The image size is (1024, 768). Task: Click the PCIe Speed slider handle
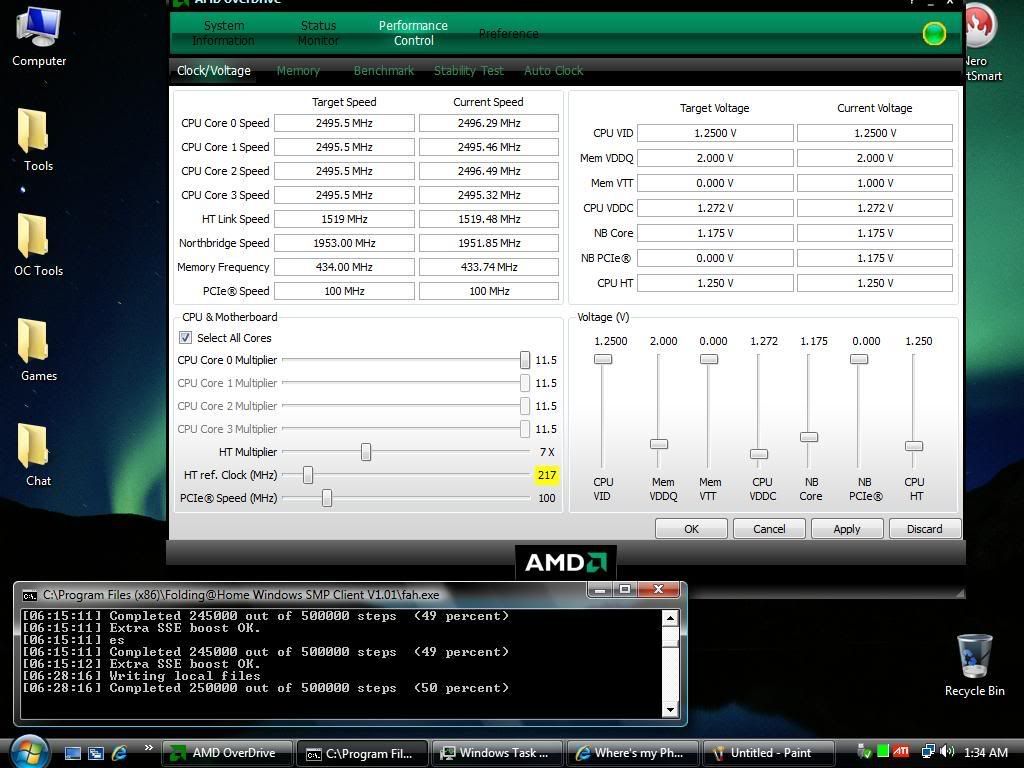click(327, 498)
